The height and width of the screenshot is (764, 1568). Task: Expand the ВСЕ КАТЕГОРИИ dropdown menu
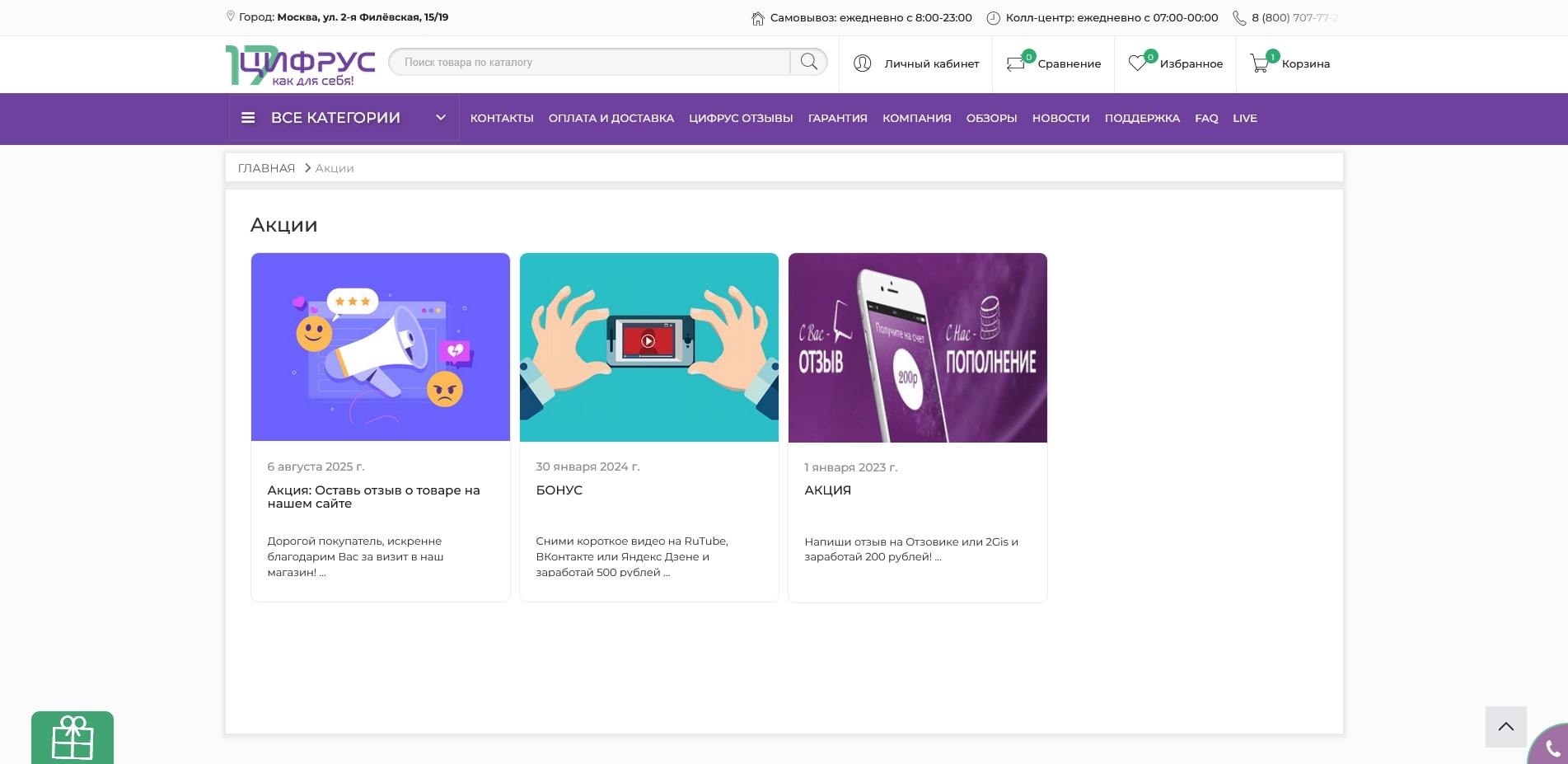point(344,118)
